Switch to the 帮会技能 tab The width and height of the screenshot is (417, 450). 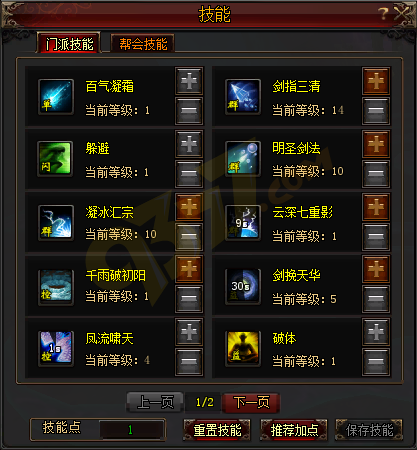143,43
